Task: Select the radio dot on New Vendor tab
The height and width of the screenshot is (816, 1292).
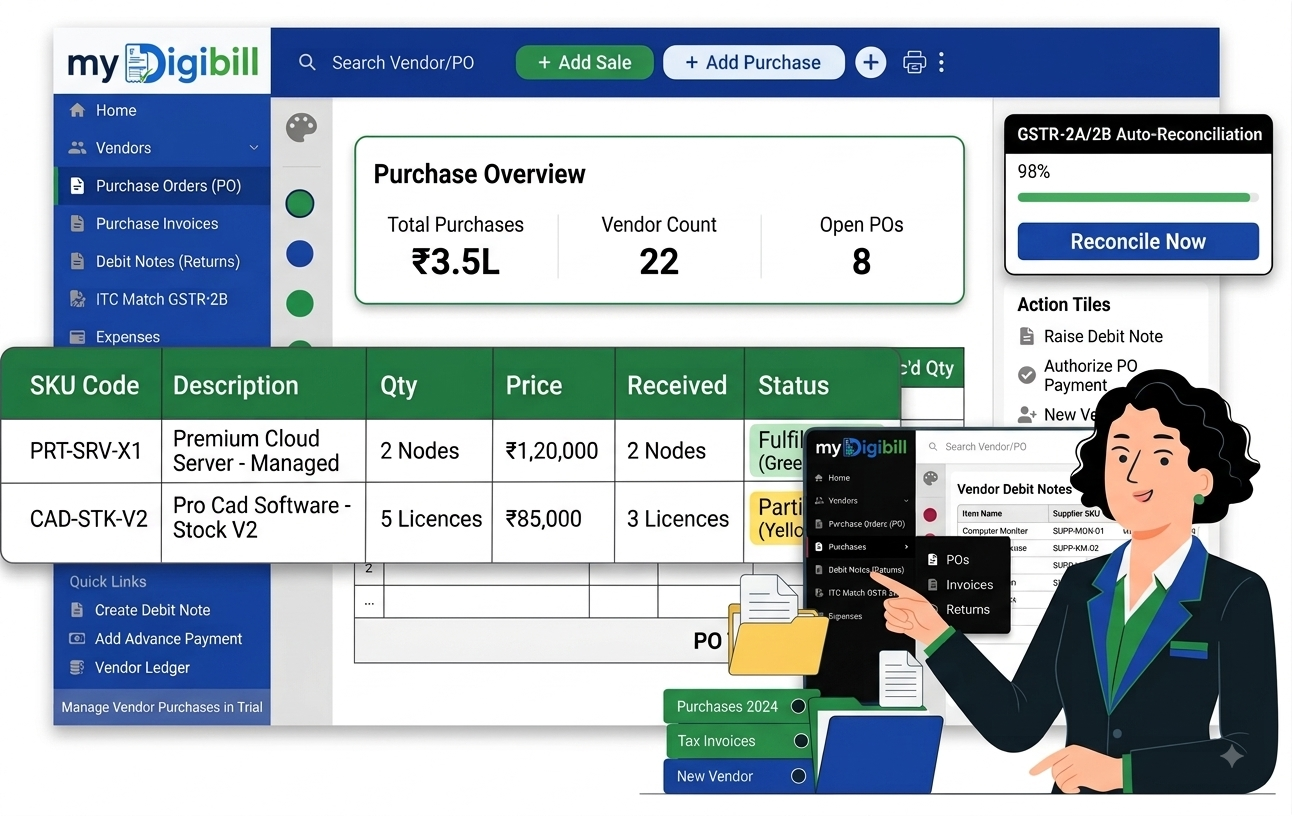Action: [798, 776]
